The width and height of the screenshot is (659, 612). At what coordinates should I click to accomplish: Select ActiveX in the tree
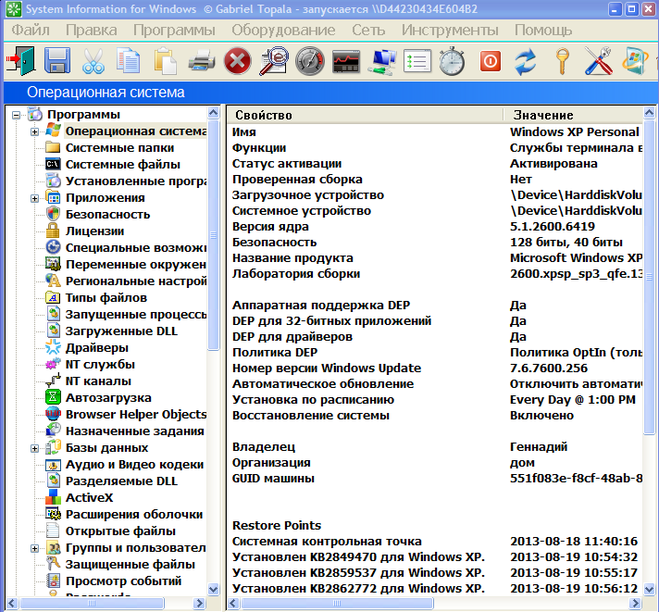89,498
